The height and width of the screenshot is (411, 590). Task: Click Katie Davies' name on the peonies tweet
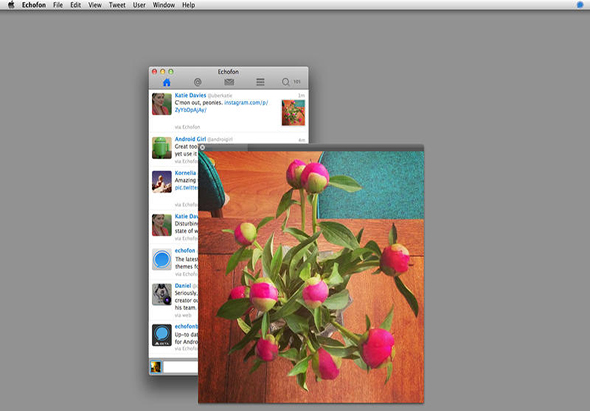pyautogui.click(x=190, y=95)
